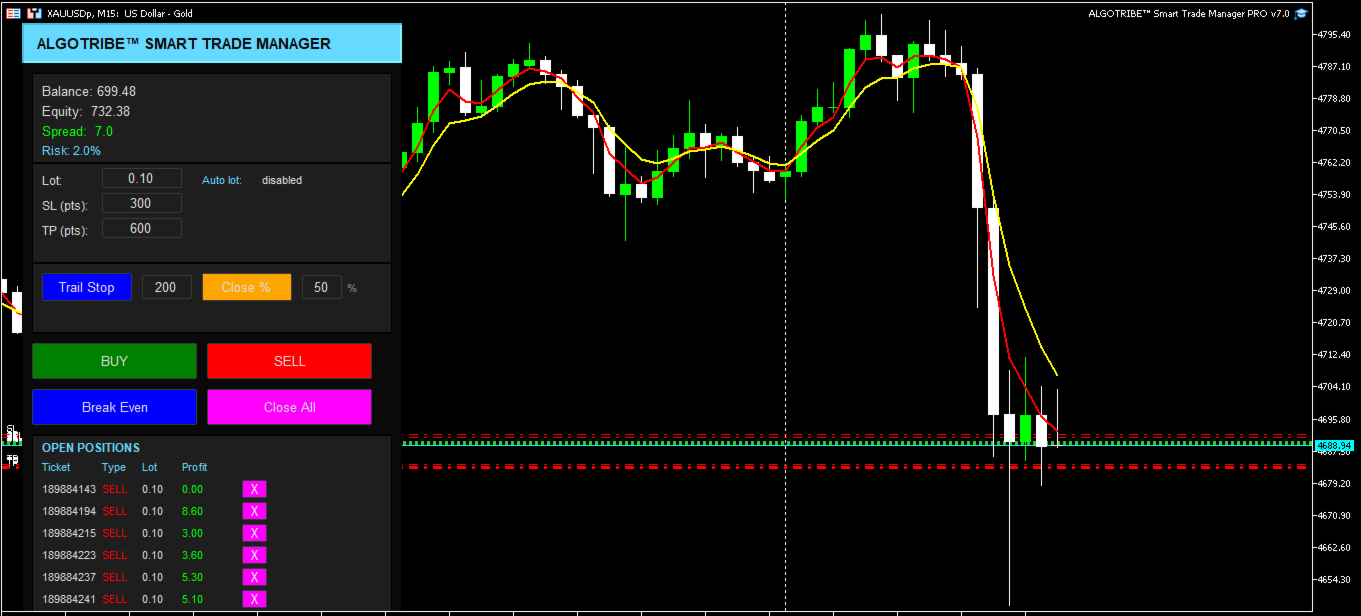This screenshot has height=616, width=1361.
Task: Click ticket number 189884241
Action: point(69,599)
